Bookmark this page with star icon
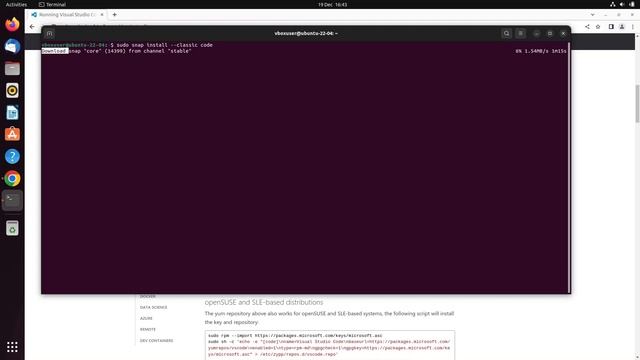Viewport: 640px width, 360px height. 598,27
